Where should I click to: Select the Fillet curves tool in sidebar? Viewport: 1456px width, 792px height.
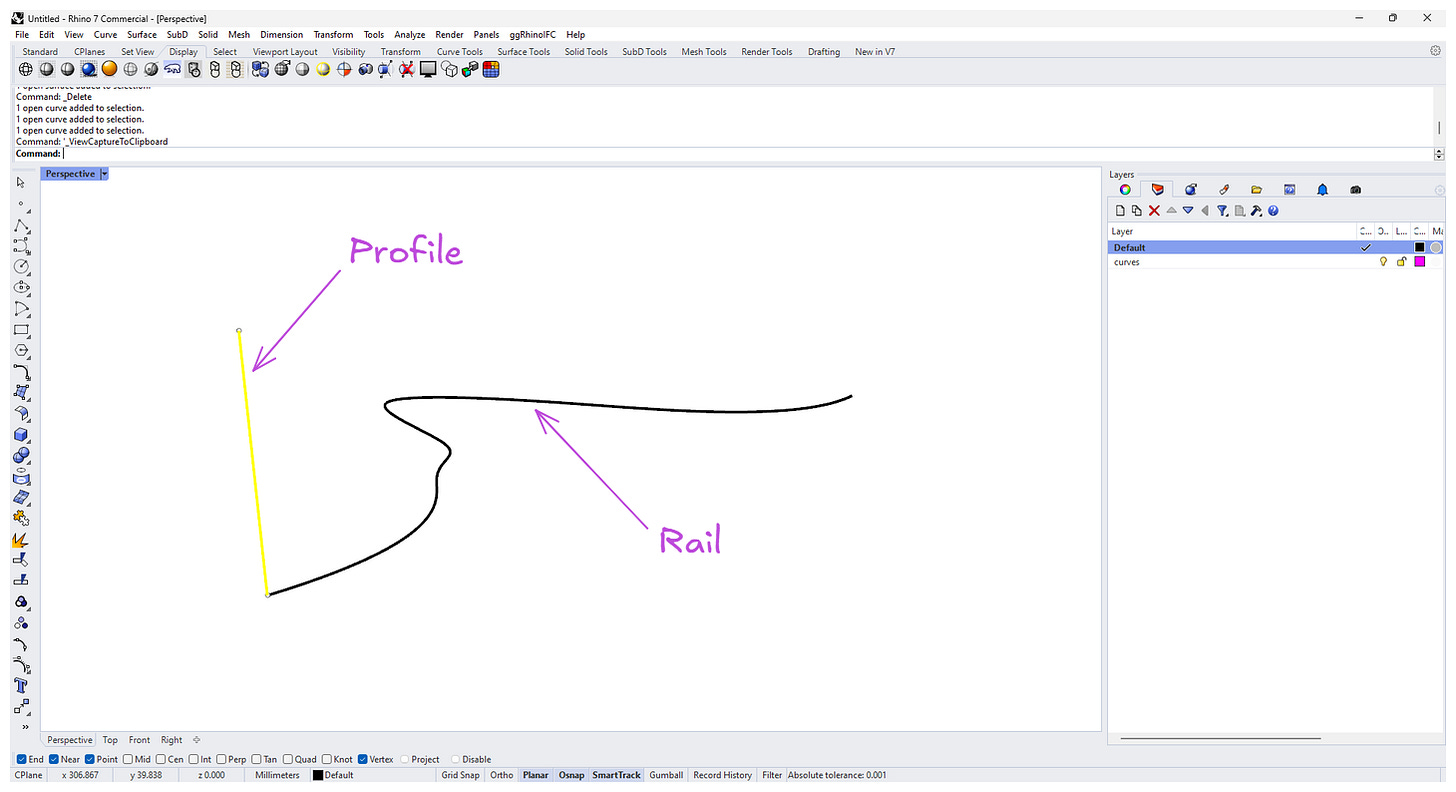click(x=21, y=372)
